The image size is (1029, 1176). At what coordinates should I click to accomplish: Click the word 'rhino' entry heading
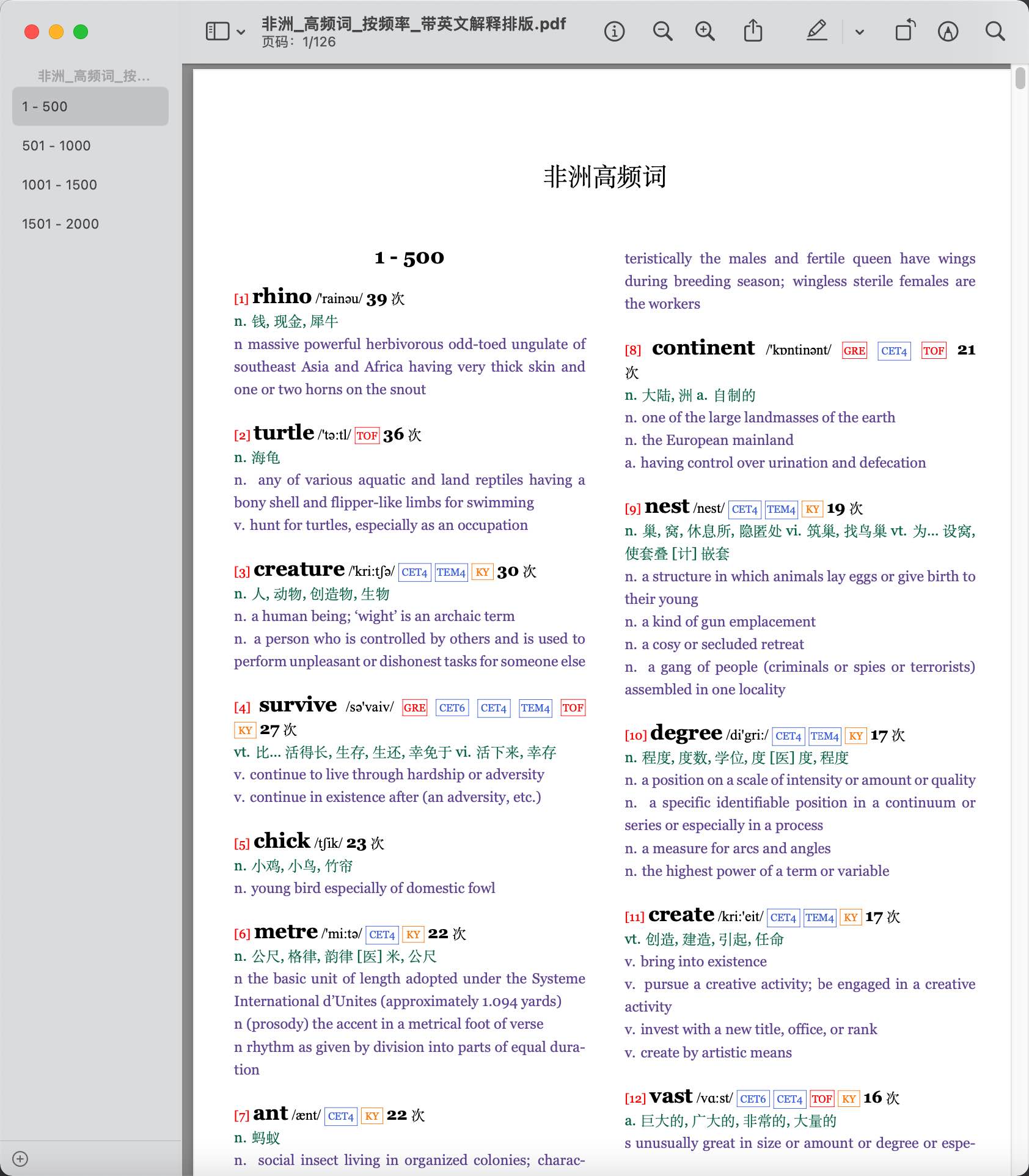282,296
